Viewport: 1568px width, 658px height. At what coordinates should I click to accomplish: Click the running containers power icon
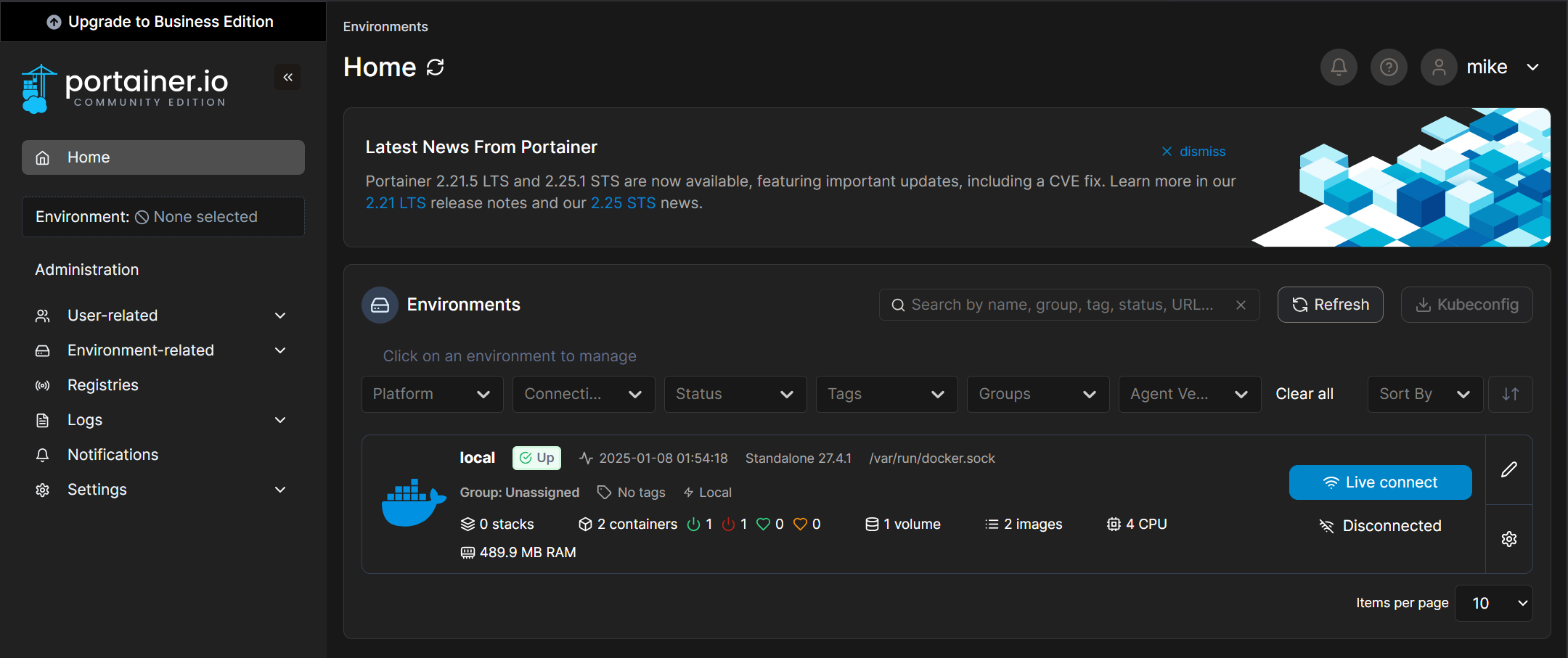point(693,525)
